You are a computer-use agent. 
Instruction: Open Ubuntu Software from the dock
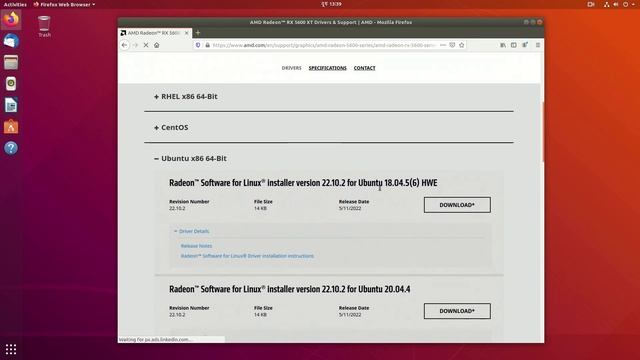[11, 127]
